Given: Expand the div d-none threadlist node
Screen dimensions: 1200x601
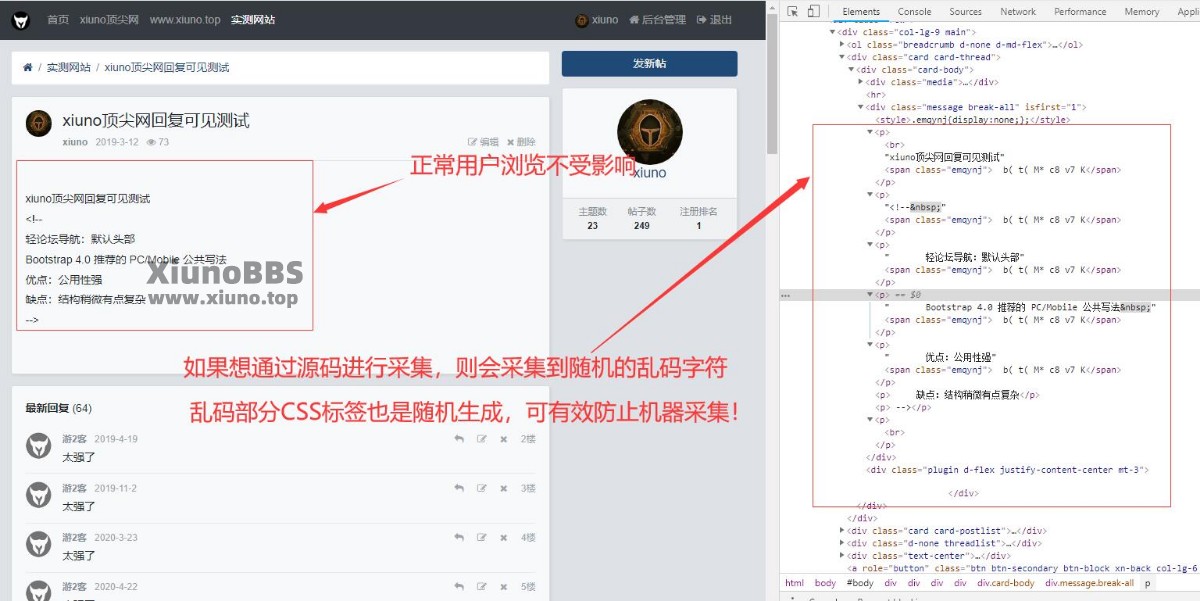Looking at the screenshot, I should [842, 543].
